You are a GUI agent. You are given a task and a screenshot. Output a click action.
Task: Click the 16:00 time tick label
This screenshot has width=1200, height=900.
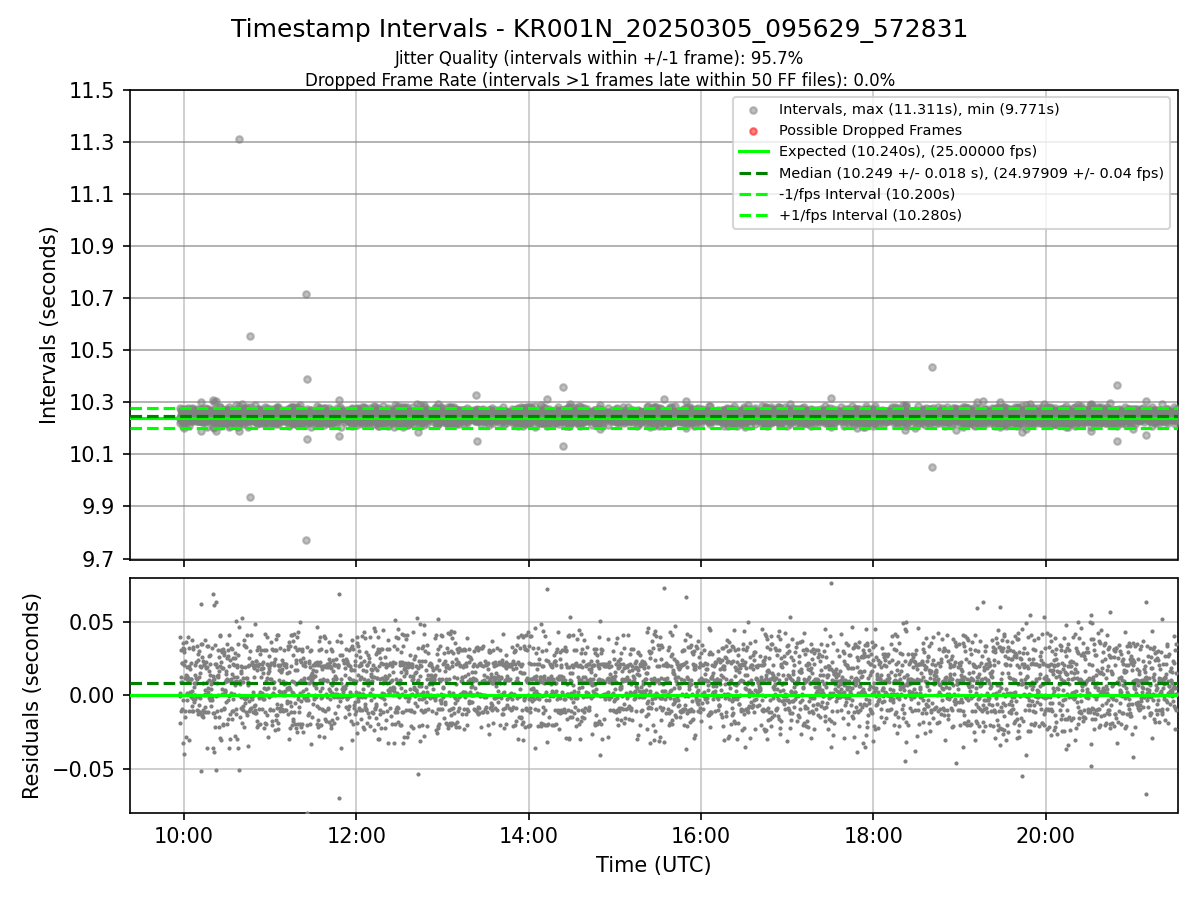[701, 834]
